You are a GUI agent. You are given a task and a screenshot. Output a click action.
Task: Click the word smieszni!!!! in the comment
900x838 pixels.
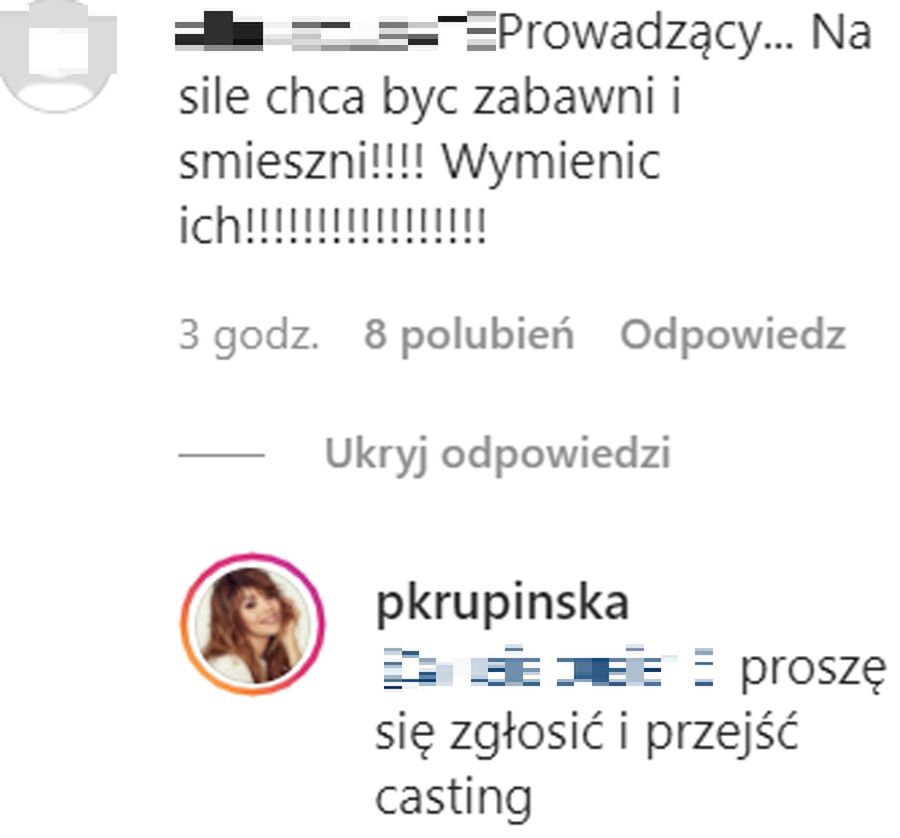(301, 162)
